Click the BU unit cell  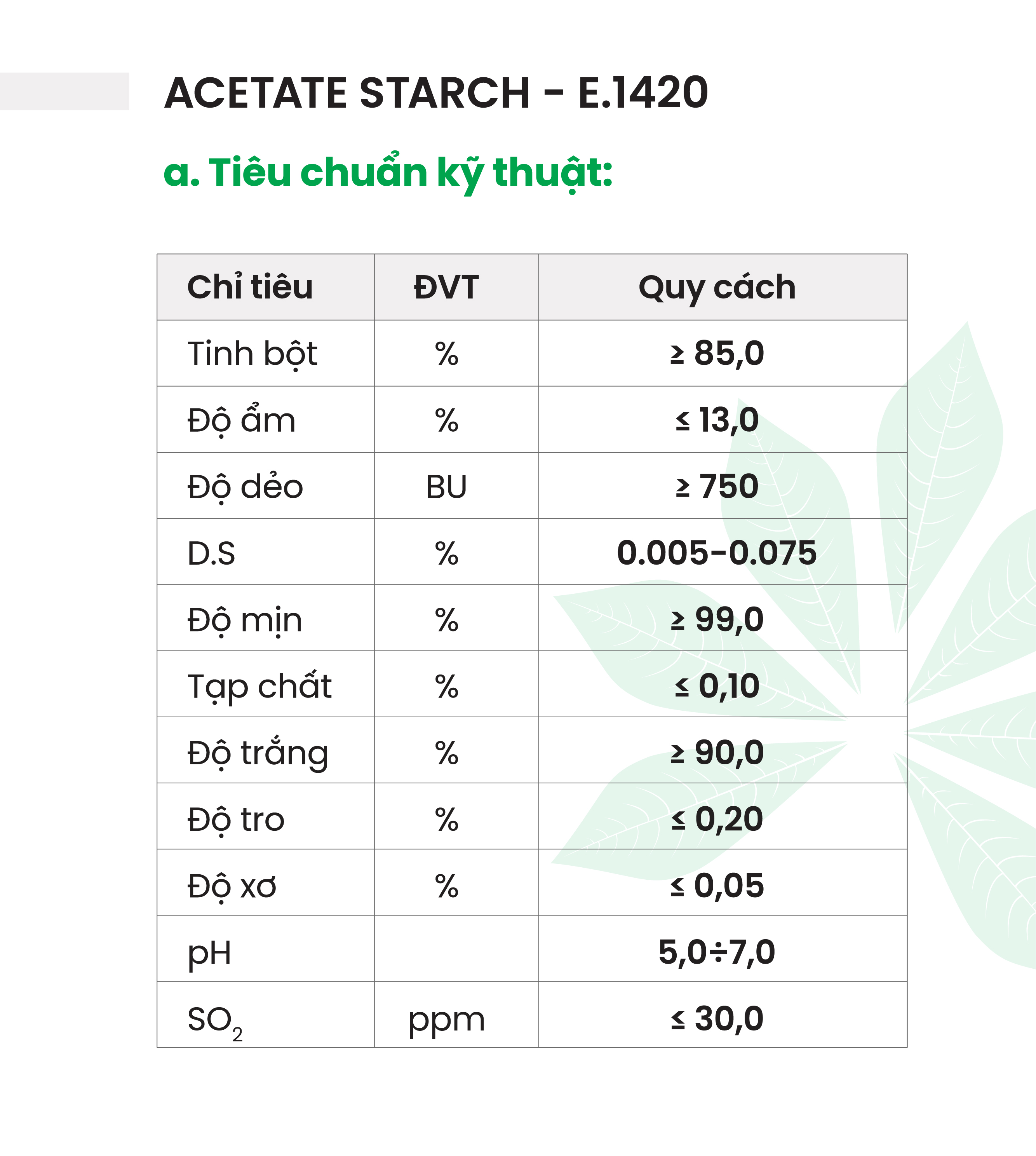tap(446, 487)
